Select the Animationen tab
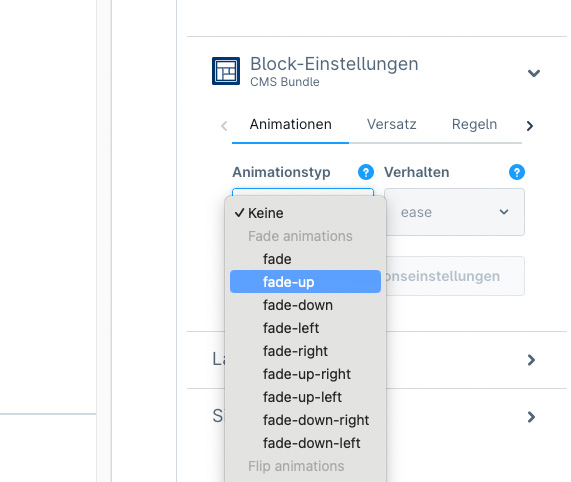Viewport: 571px width, 482px height. tap(291, 125)
